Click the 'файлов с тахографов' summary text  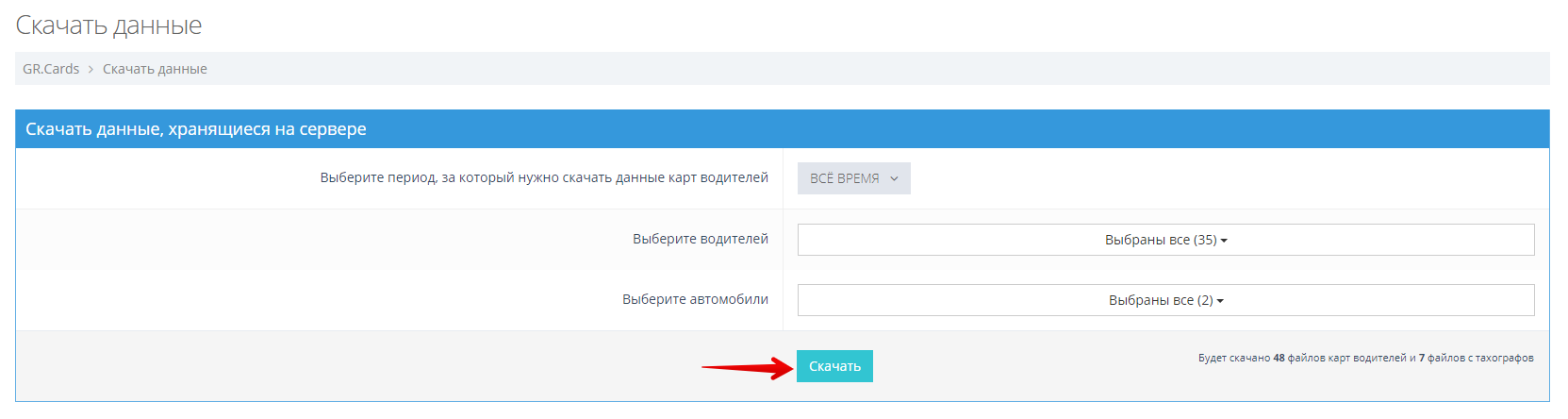click(1480, 358)
